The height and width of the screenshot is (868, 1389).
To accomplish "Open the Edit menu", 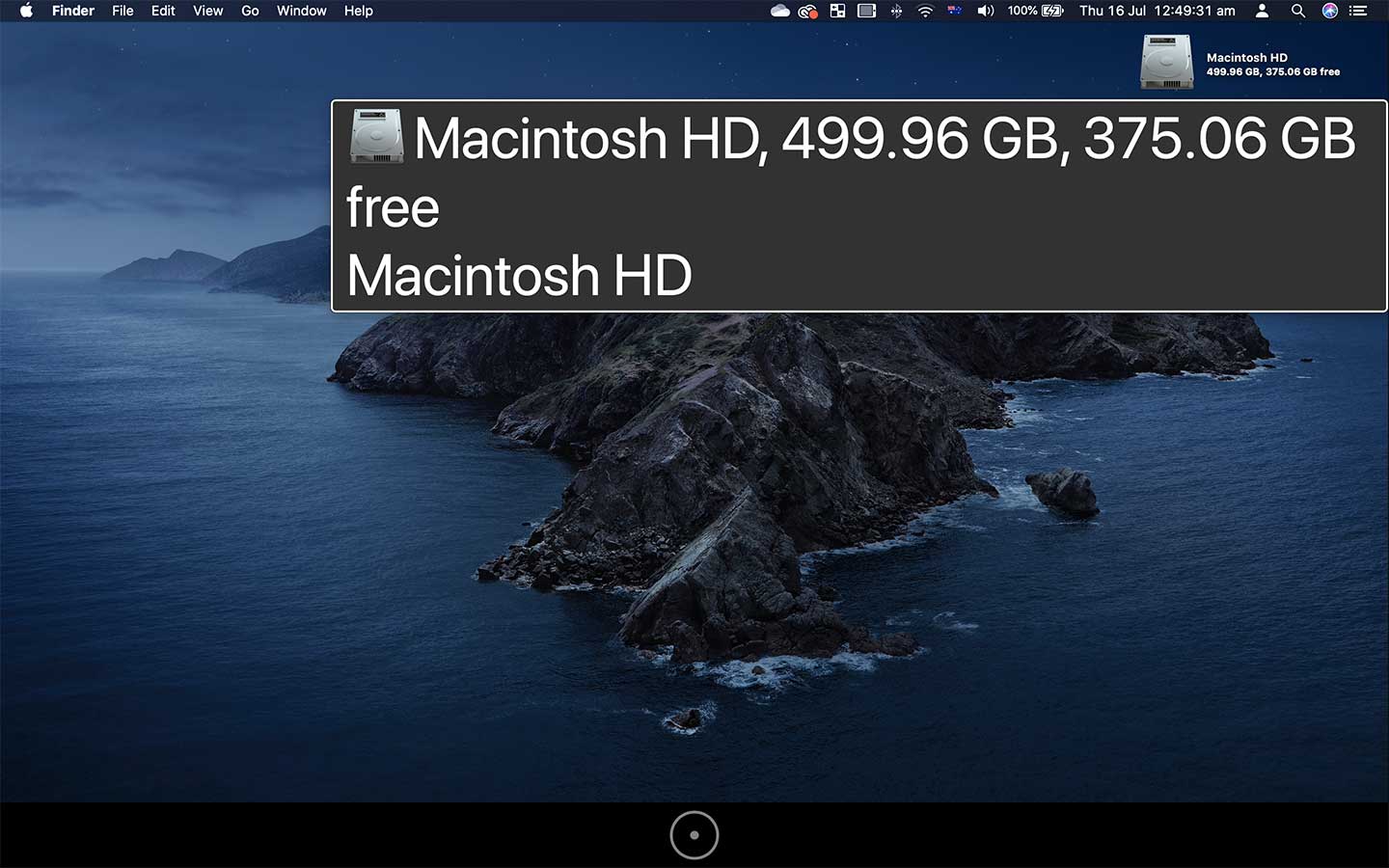I will tap(163, 11).
